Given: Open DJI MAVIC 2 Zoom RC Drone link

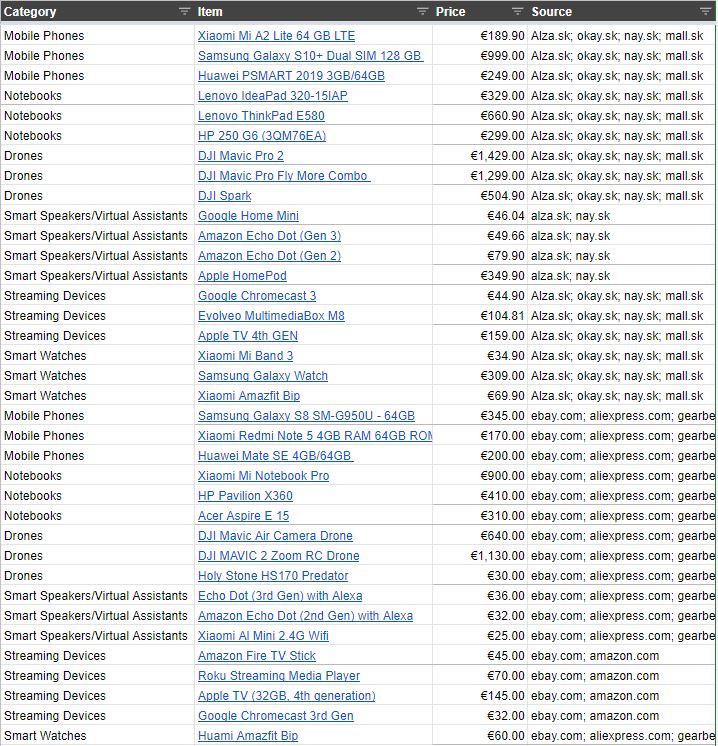Looking at the screenshot, I should click(278, 555).
